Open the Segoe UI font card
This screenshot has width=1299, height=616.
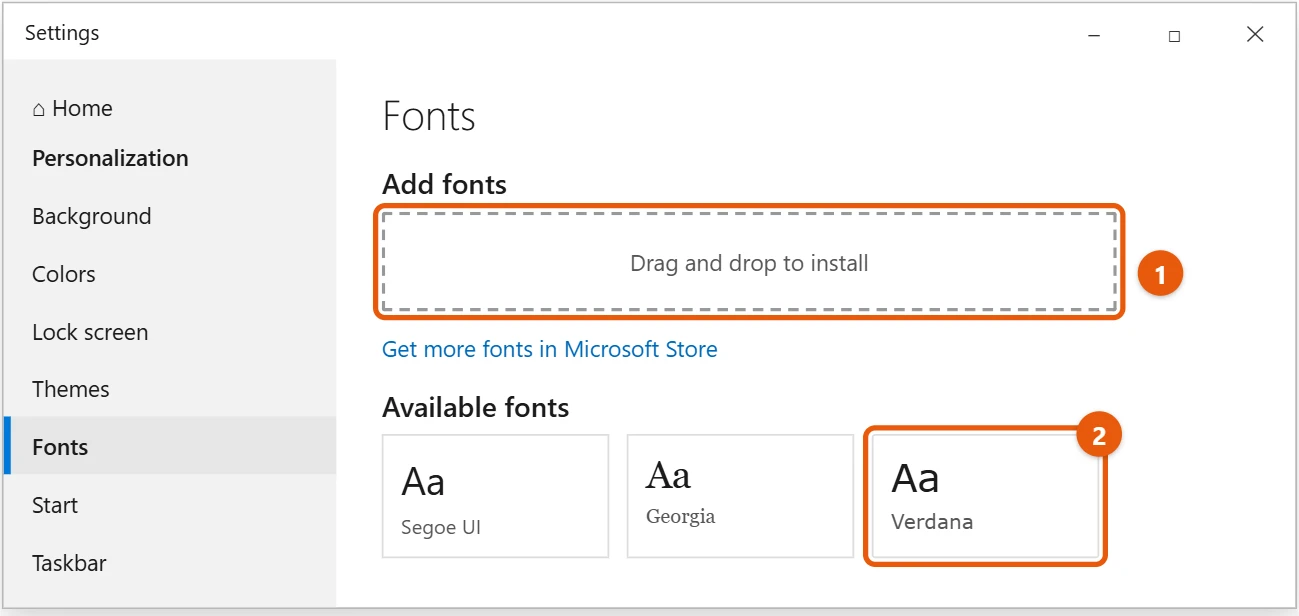(496, 496)
